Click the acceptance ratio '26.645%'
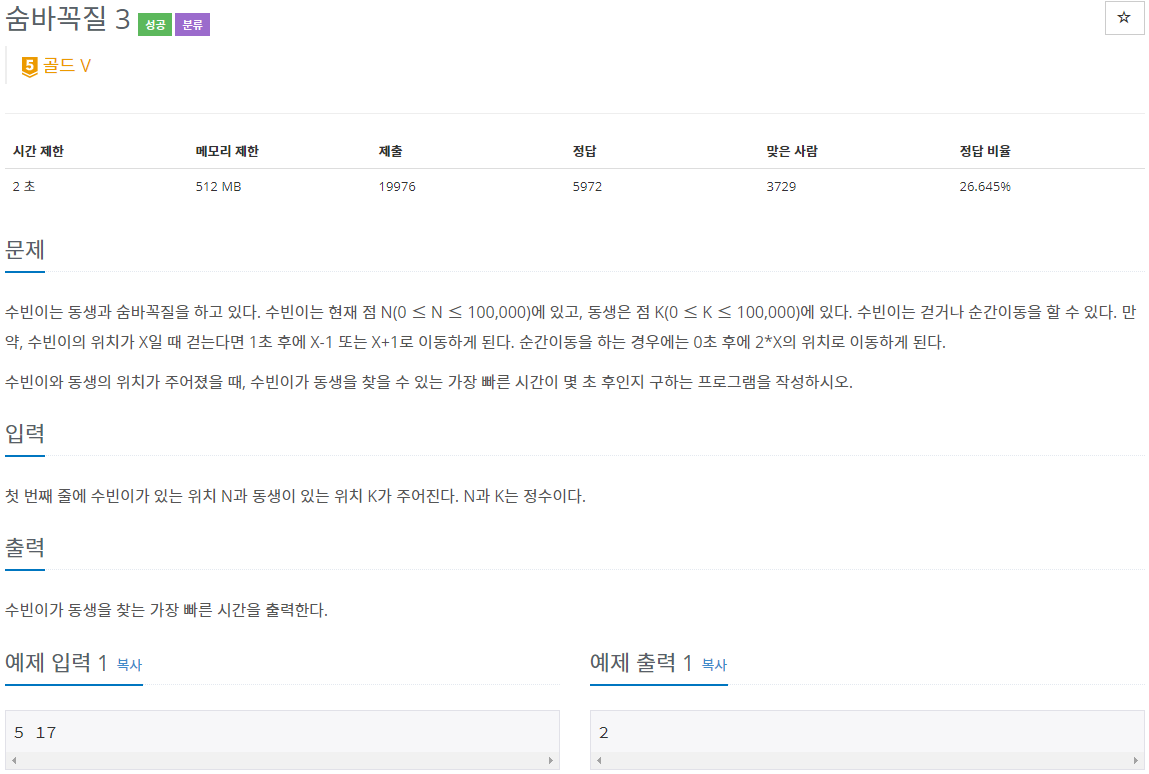 point(985,186)
